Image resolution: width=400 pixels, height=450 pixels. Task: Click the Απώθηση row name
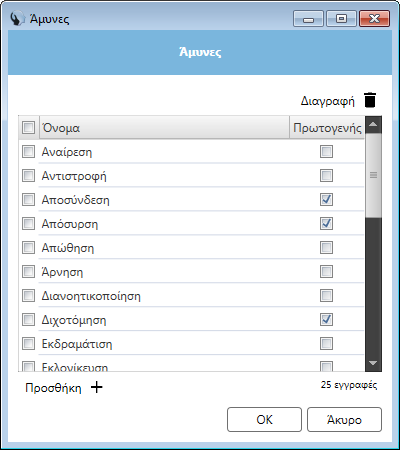[x=68, y=248]
